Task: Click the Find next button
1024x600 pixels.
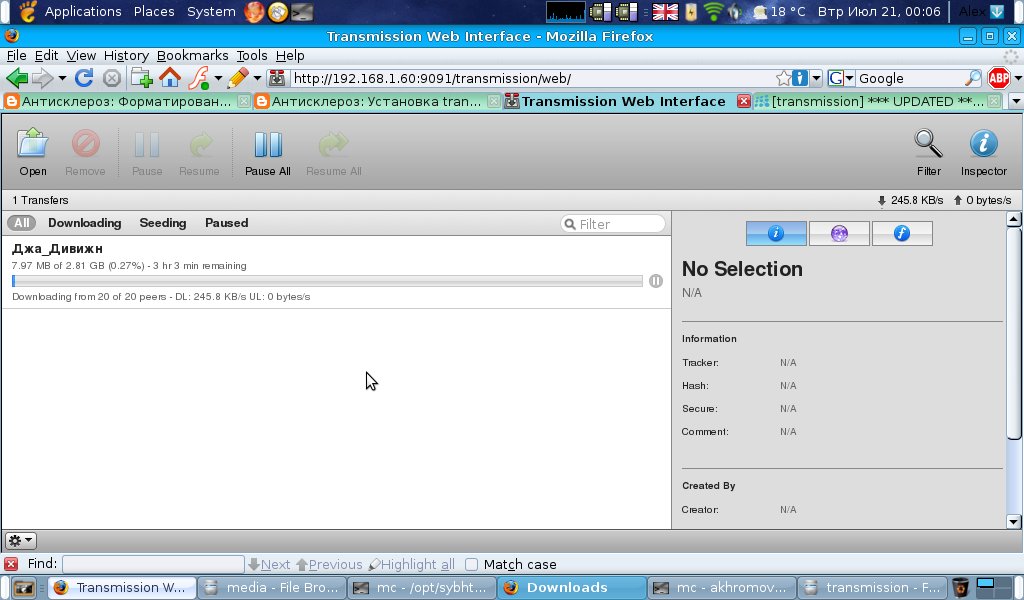Action: [269, 564]
